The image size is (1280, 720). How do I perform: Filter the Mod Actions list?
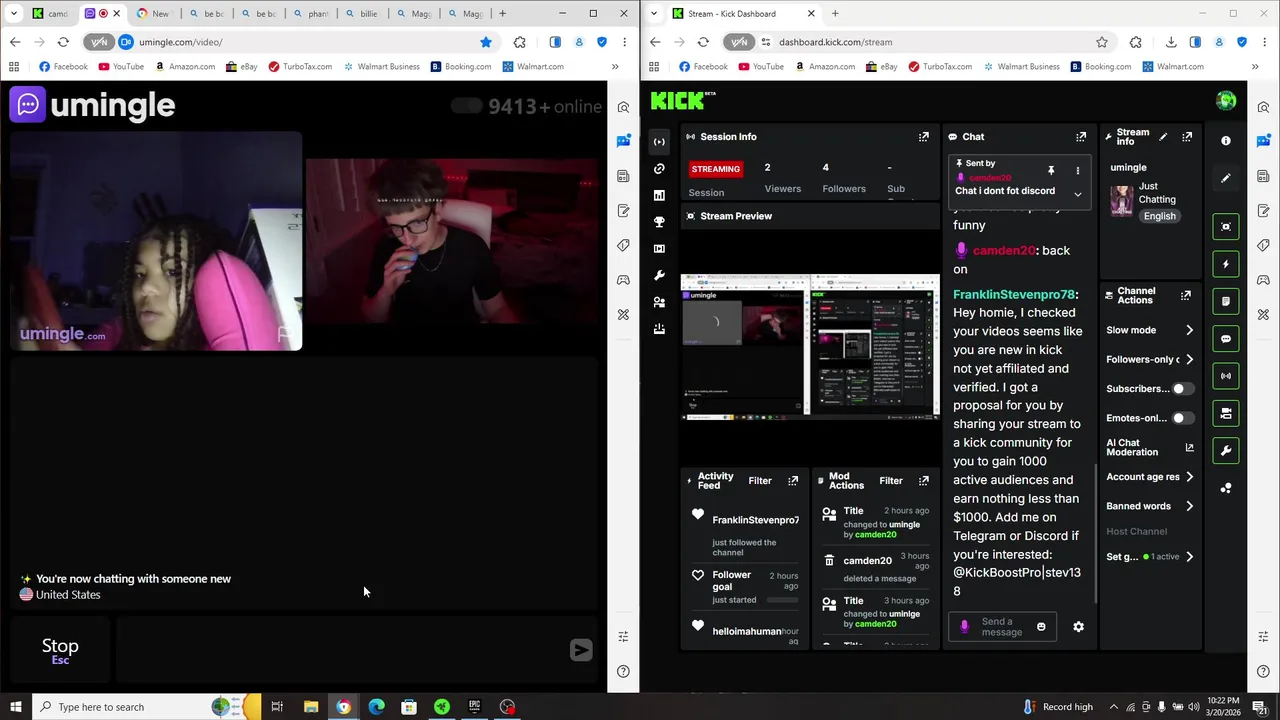tap(890, 481)
